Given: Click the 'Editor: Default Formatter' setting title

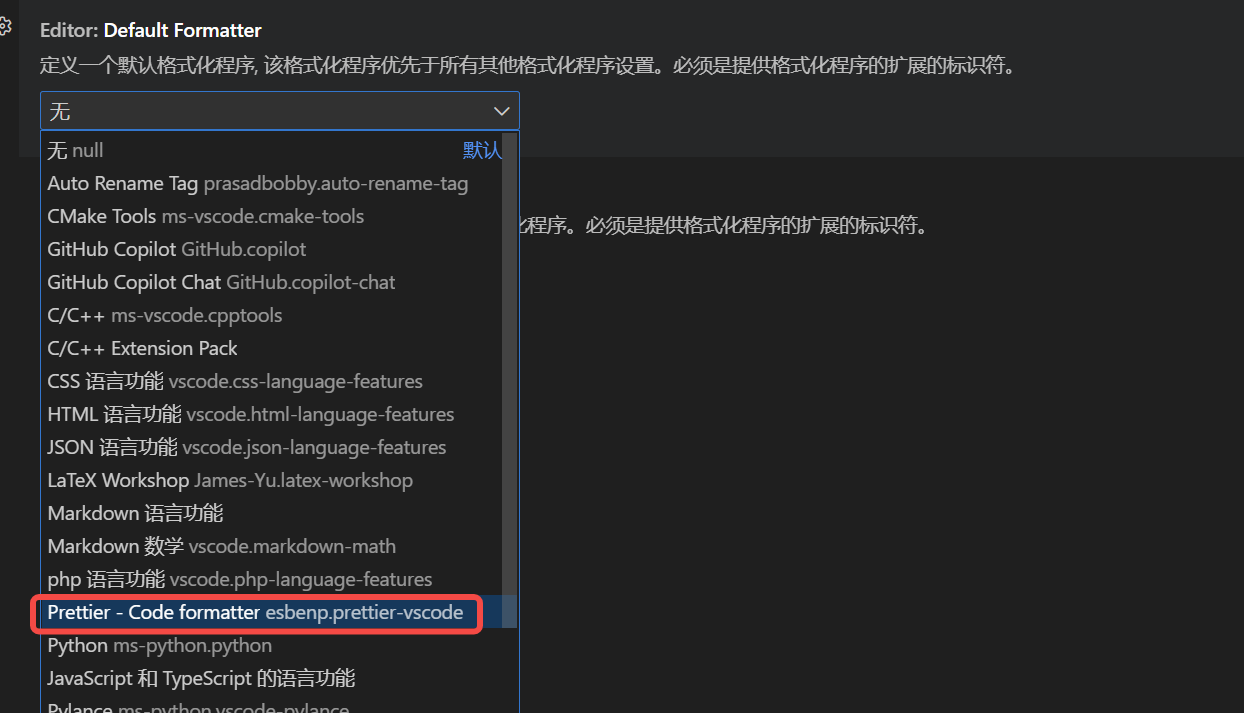Looking at the screenshot, I should [x=151, y=31].
